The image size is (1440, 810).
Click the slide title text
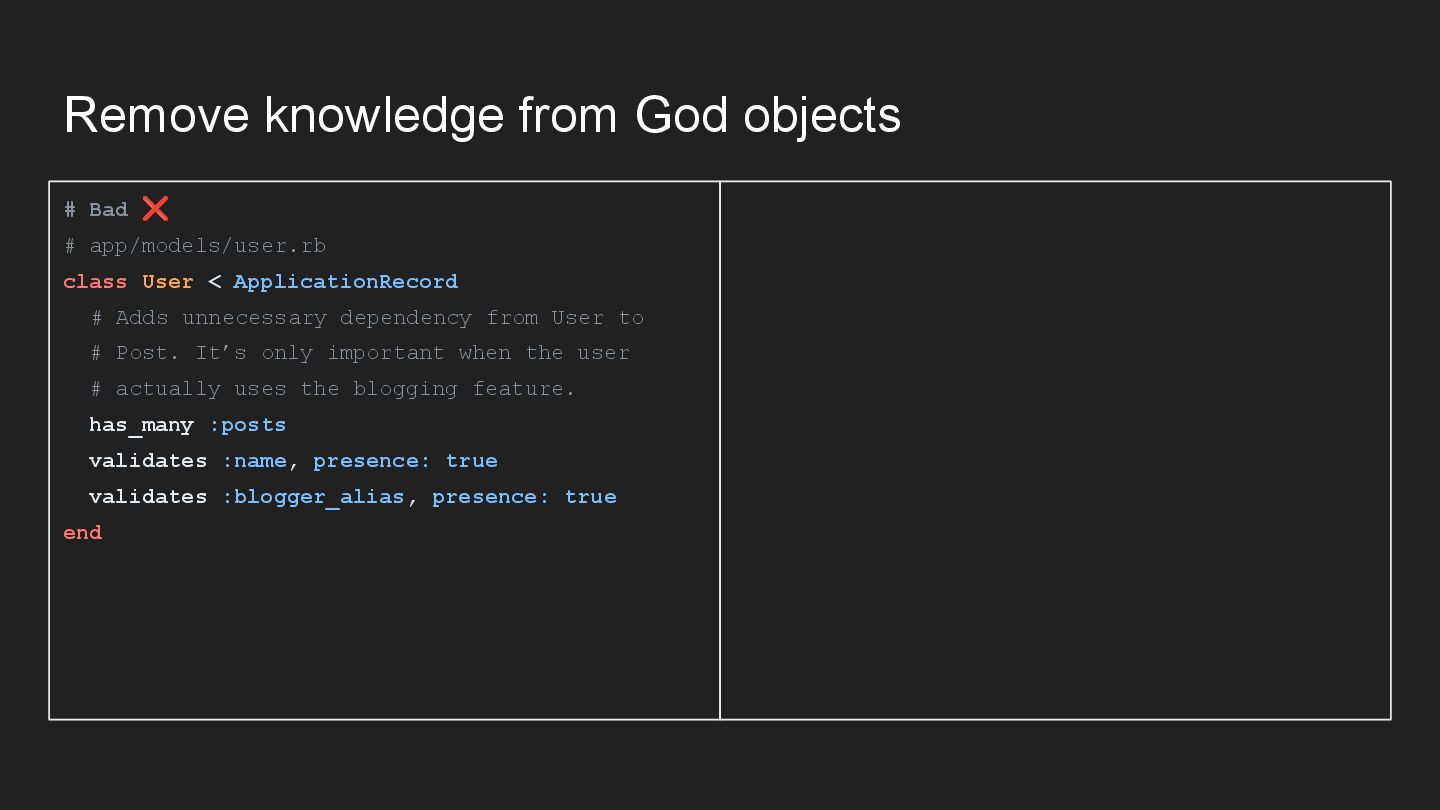coord(482,115)
